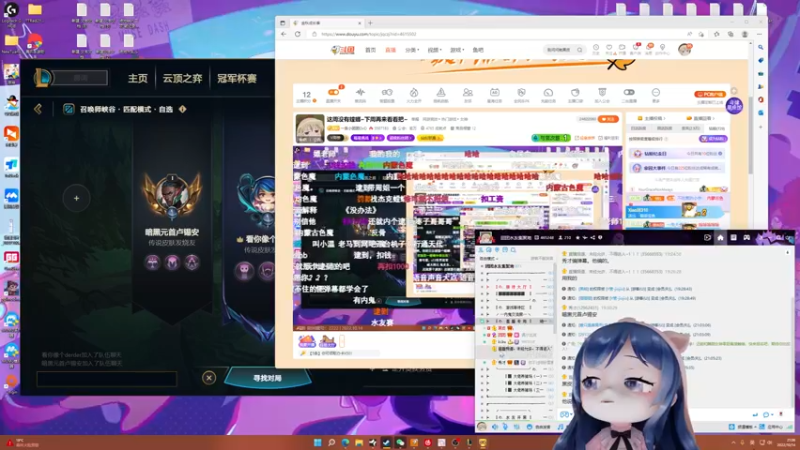Click the speaker volume icon in voice app bottom bar
Image resolution: width=800 pixels, height=450 pixels.
pyautogui.click(x=494, y=427)
